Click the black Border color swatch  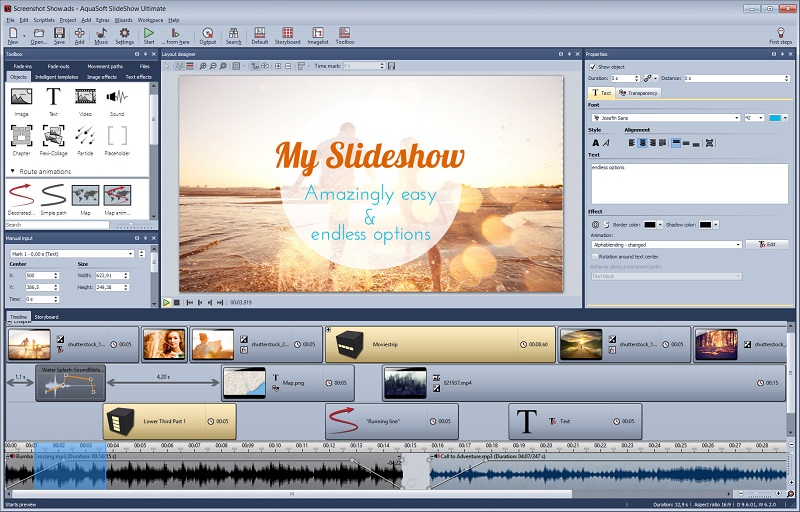tap(649, 225)
